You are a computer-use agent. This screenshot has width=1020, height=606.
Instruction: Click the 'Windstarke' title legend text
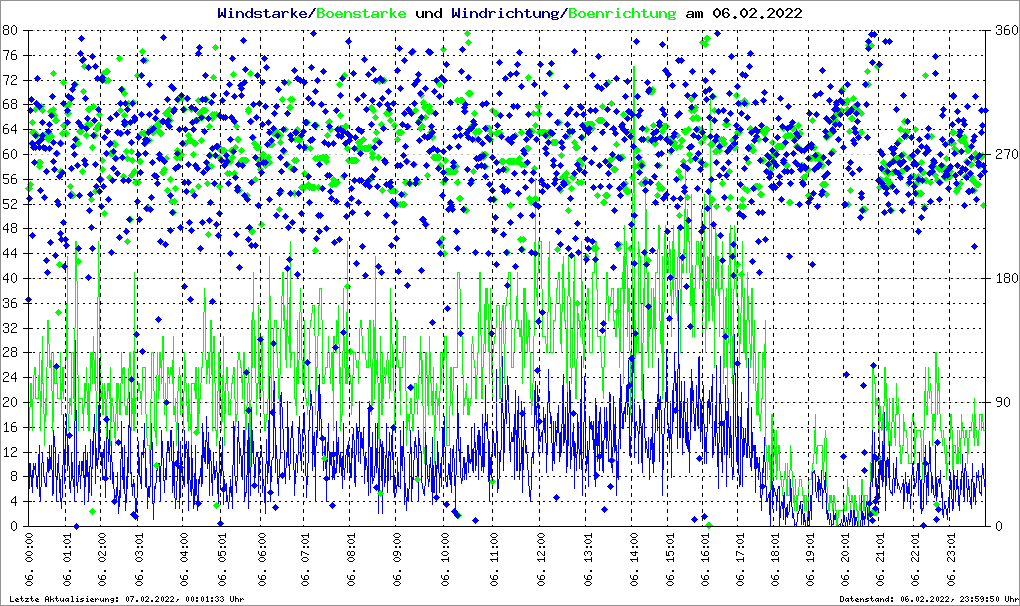click(264, 13)
